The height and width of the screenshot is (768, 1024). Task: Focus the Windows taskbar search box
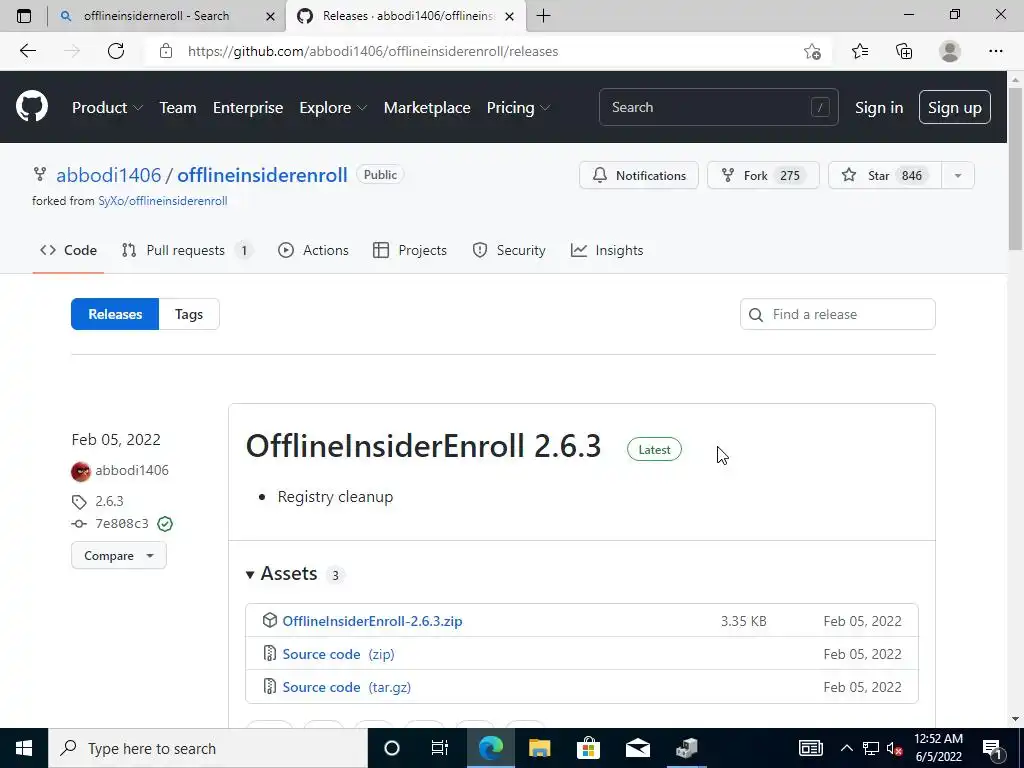pyautogui.click(x=208, y=748)
